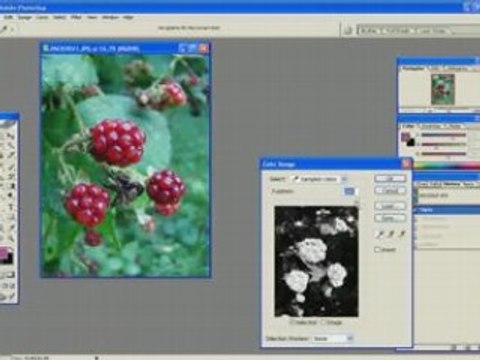This screenshot has width=480, height=360.
Task: Click OK in the Color Range dialog
Action: pos(390,179)
